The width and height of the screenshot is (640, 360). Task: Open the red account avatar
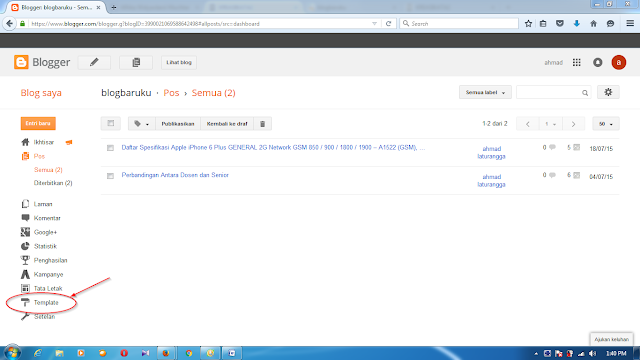pos(619,62)
